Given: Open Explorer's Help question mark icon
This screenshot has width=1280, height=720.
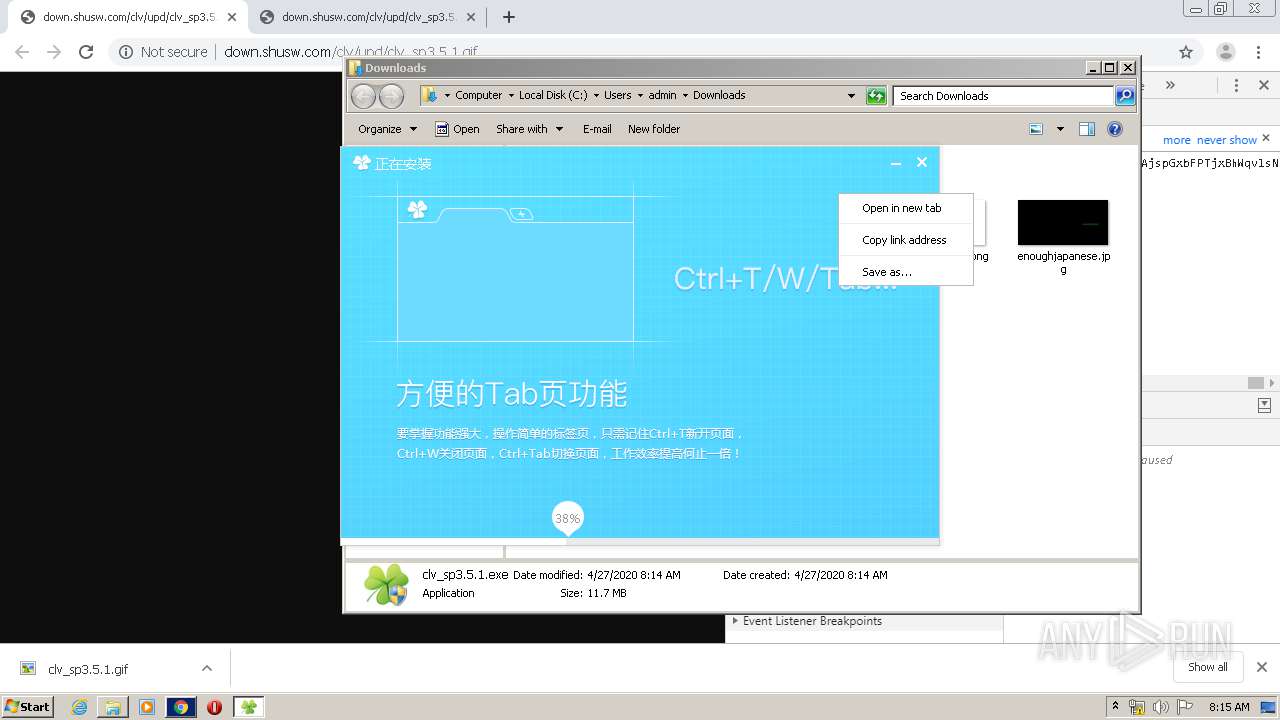Looking at the screenshot, I should point(1115,129).
